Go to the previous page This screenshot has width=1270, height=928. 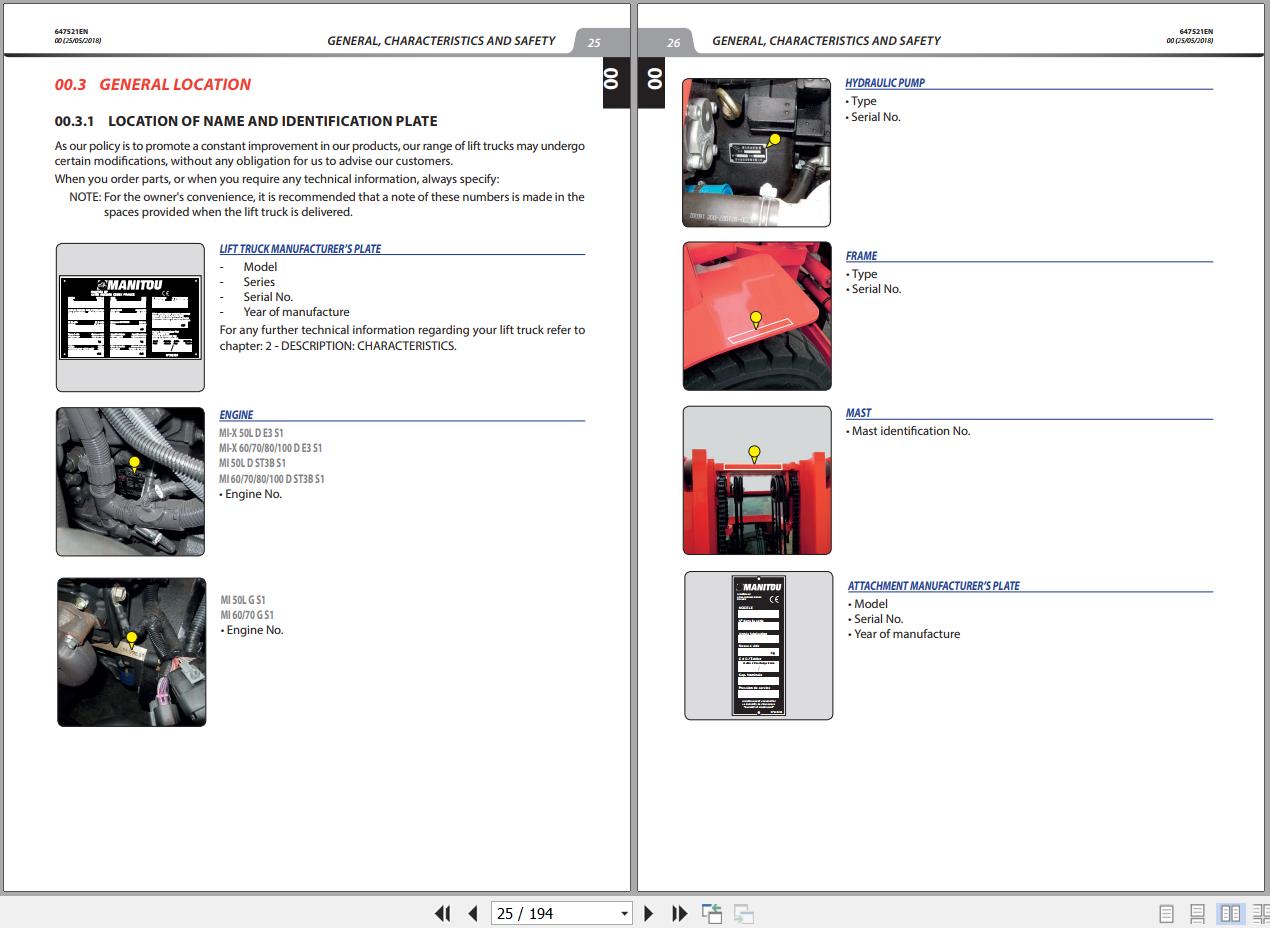(472, 913)
